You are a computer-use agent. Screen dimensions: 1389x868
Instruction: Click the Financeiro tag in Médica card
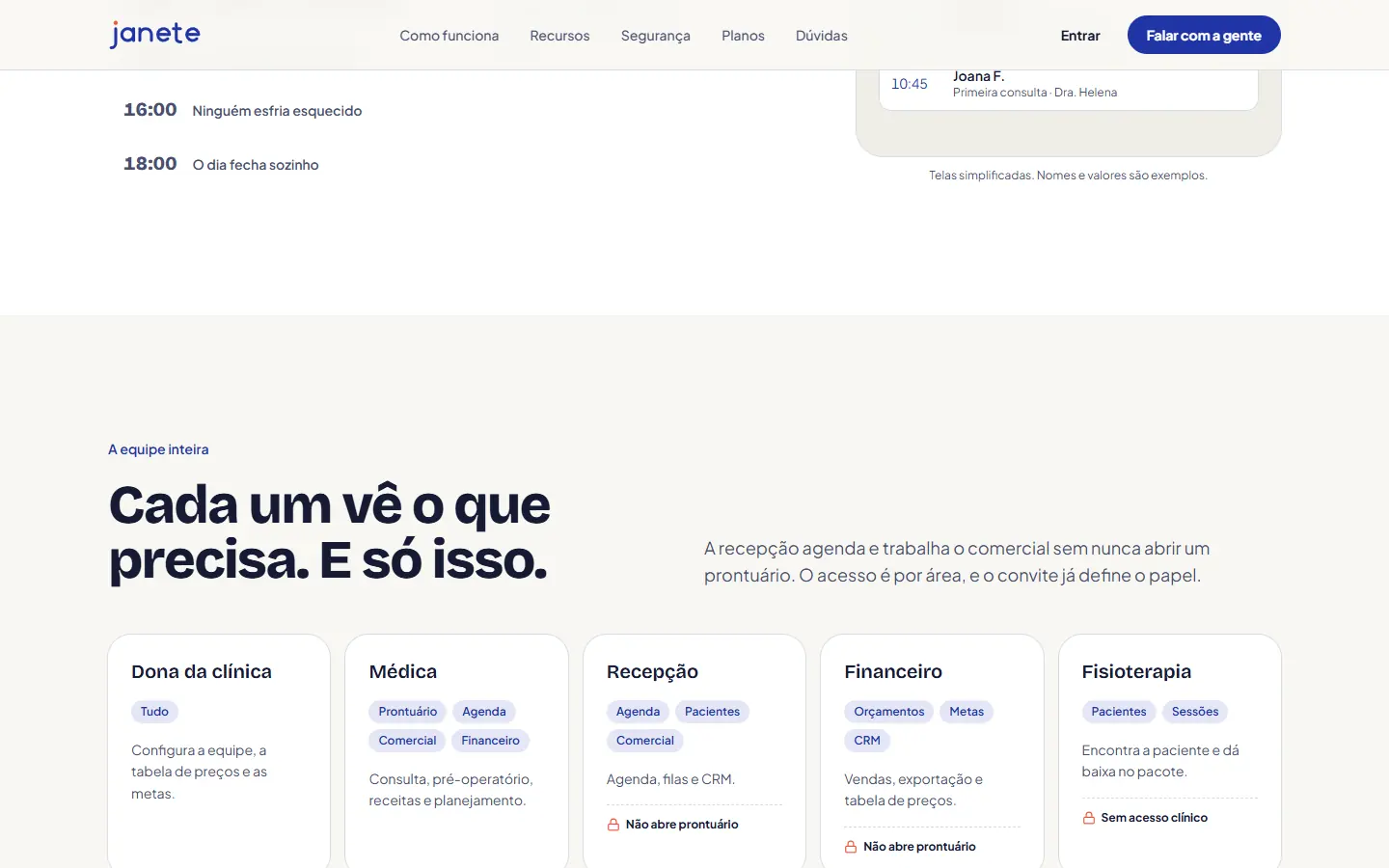click(490, 741)
